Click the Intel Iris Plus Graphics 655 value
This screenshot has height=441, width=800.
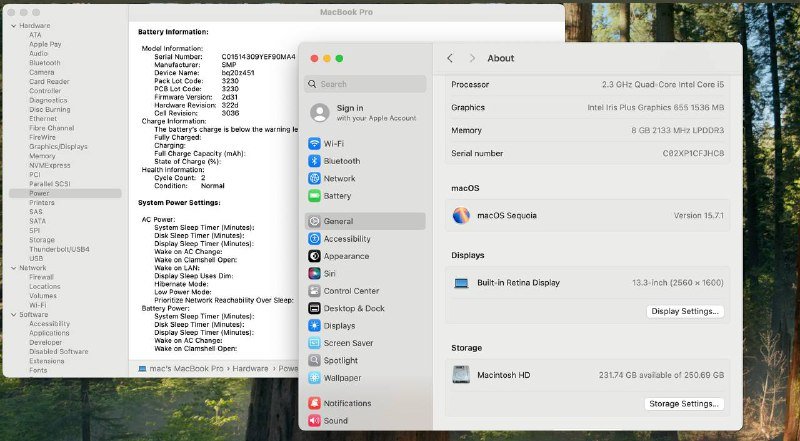pyautogui.click(x=656, y=107)
